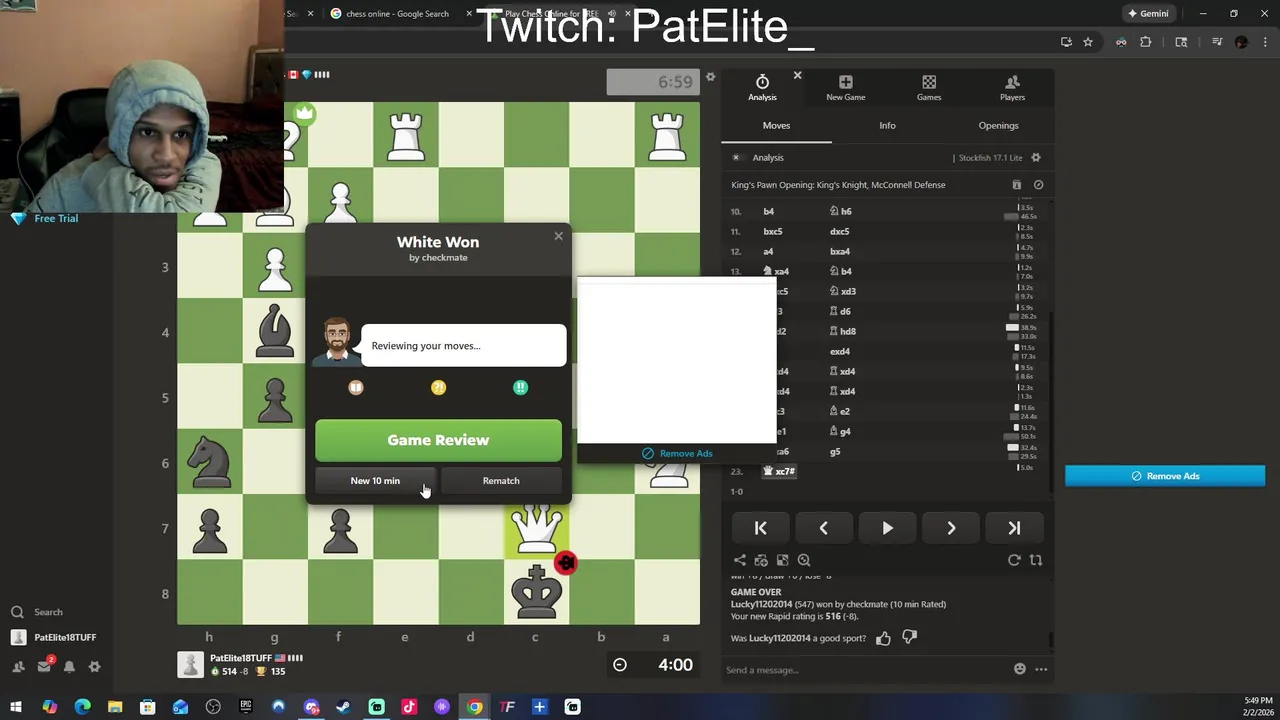The height and width of the screenshot is (720, 1280).
Task: Give thumbs up for good sport
Action: pyautogui.click(x=883, y=638)
